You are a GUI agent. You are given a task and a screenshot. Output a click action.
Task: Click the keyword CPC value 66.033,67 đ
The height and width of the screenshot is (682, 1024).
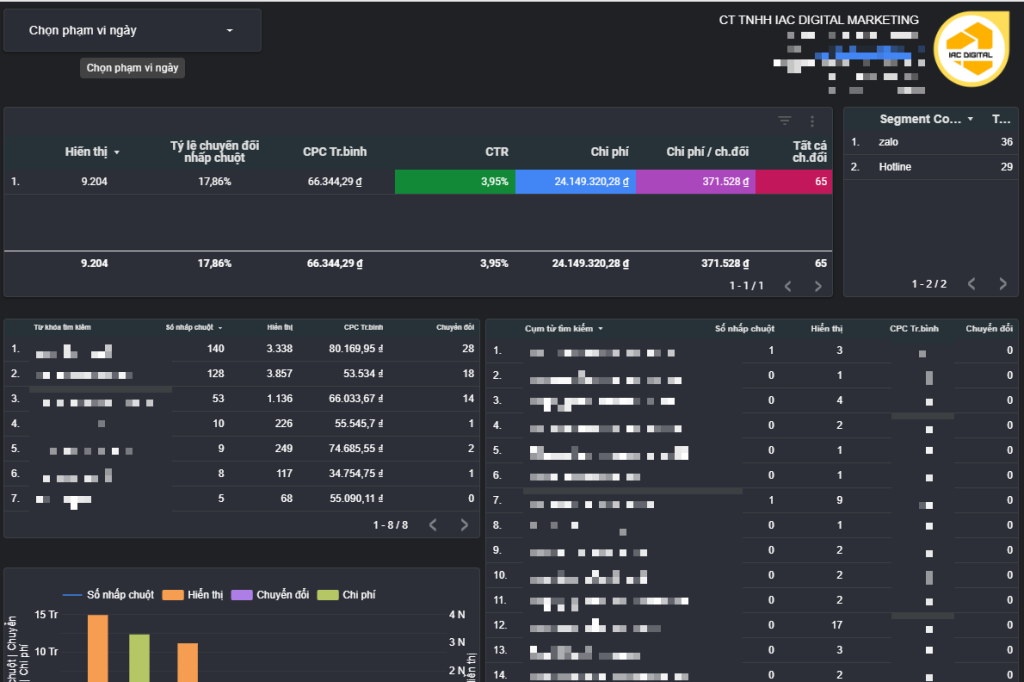pos(356,398)
